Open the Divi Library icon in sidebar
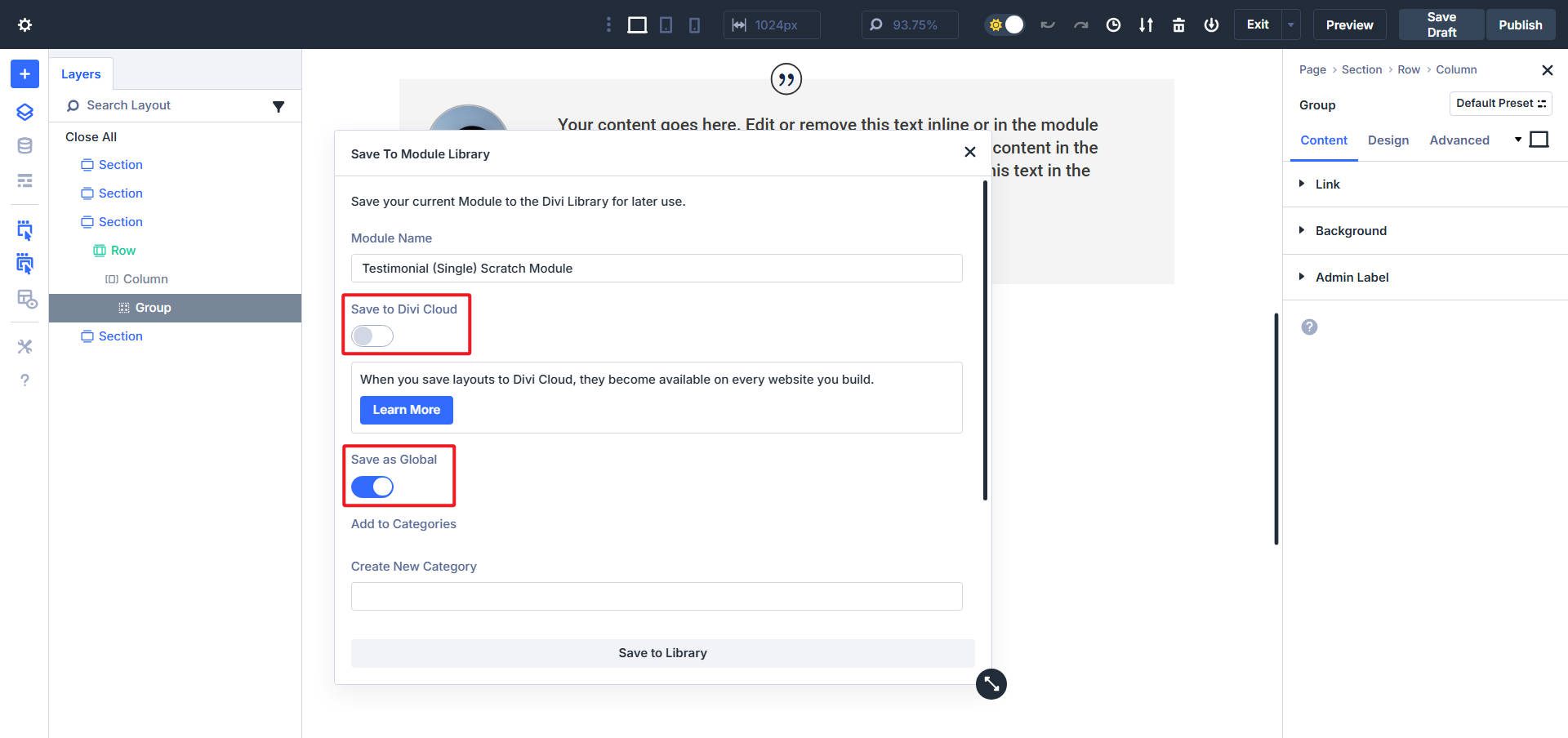1568x738 pixels. point(24,145)
